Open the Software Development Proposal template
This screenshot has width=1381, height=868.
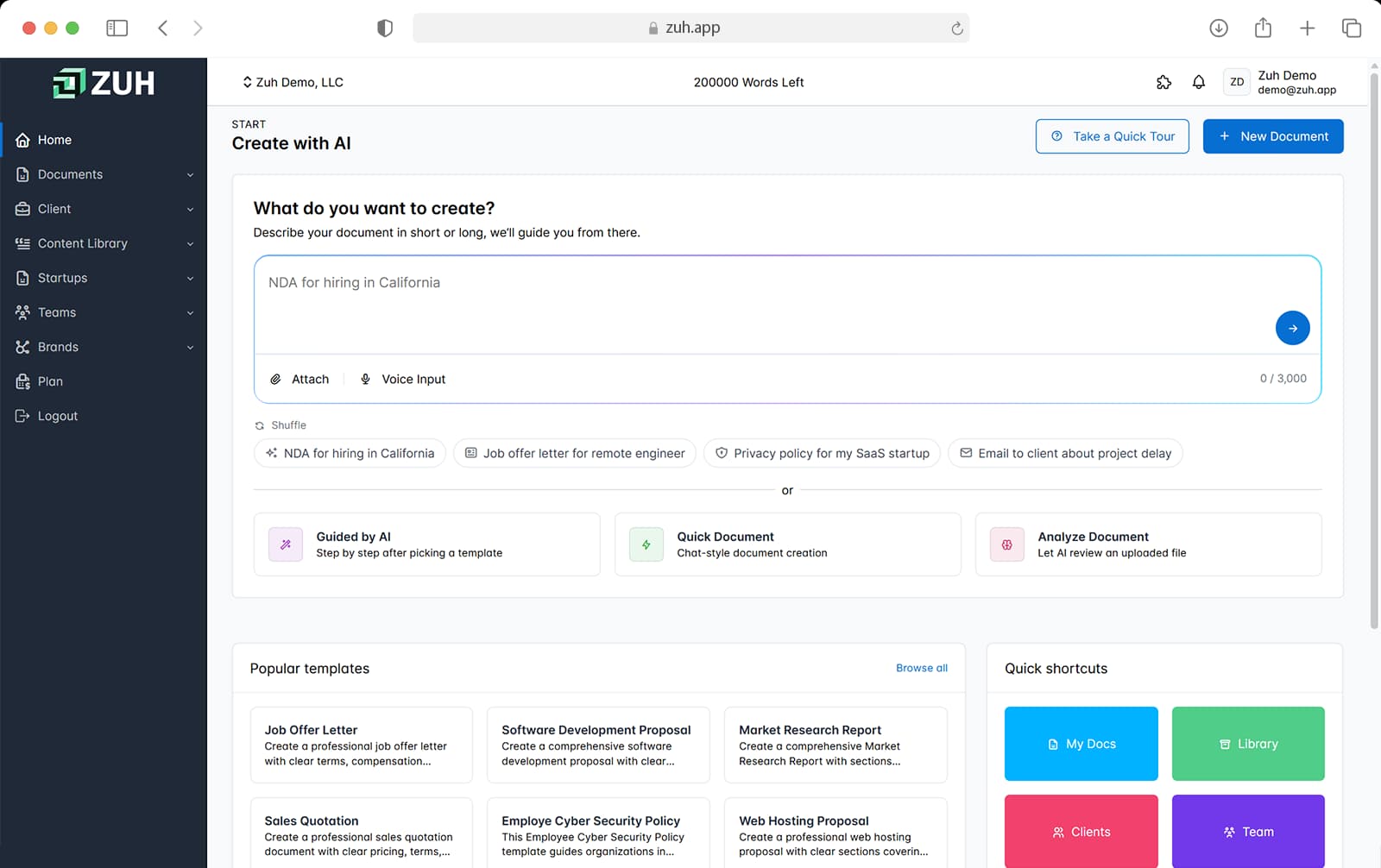[x=598, y=745]
